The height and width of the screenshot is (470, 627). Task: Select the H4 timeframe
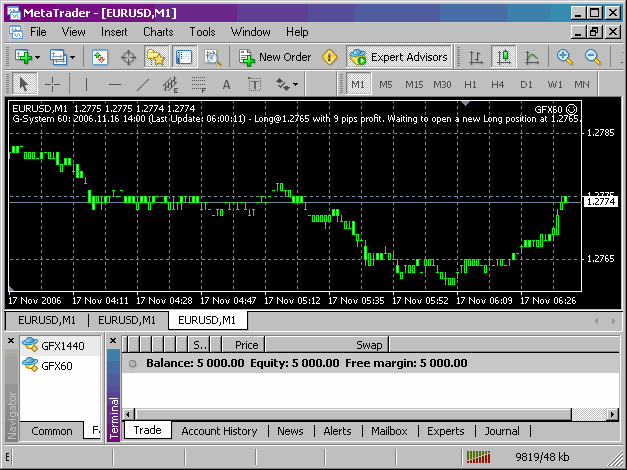pos(498,84)
